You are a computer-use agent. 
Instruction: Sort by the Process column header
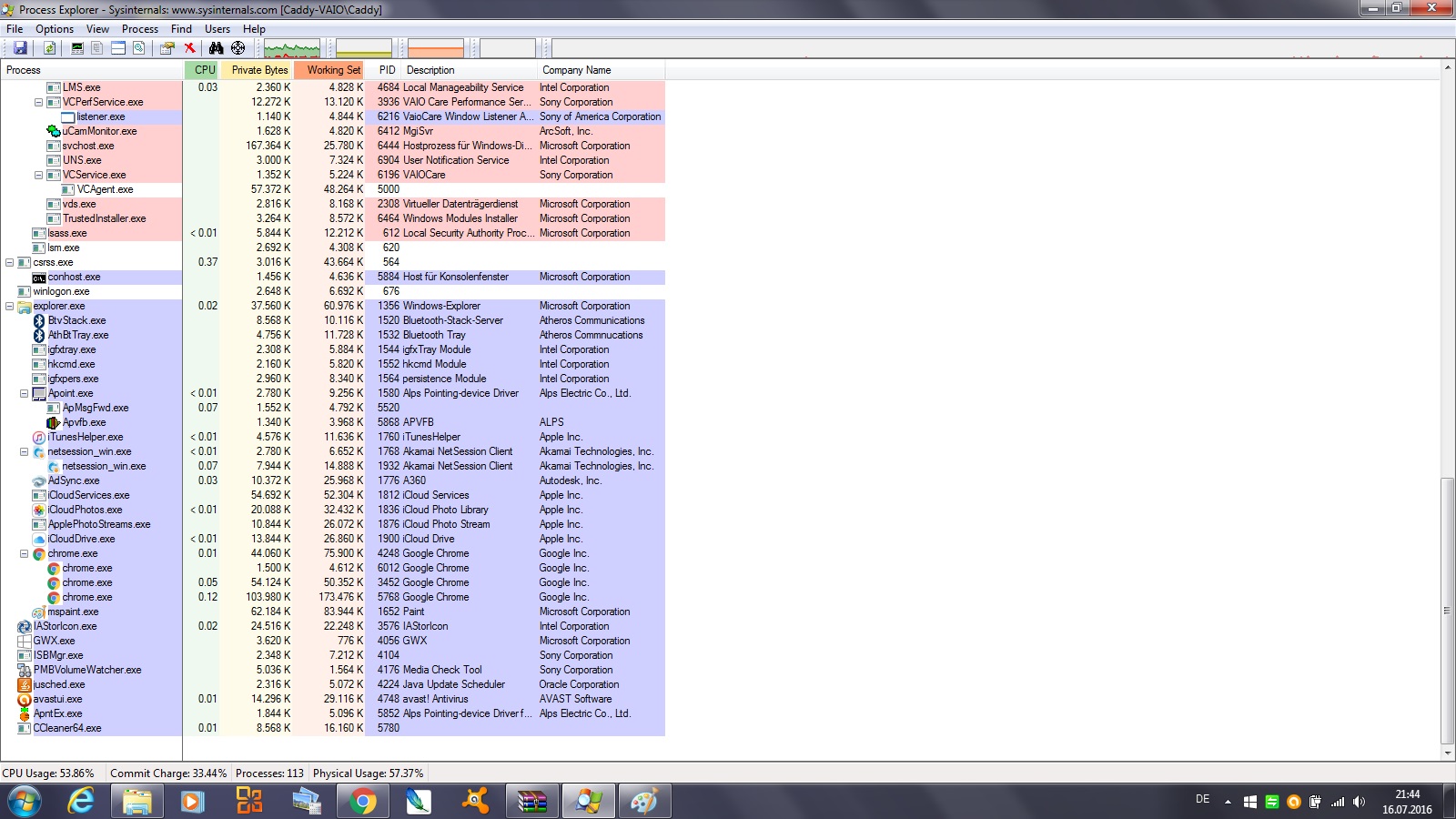(91, 70)
